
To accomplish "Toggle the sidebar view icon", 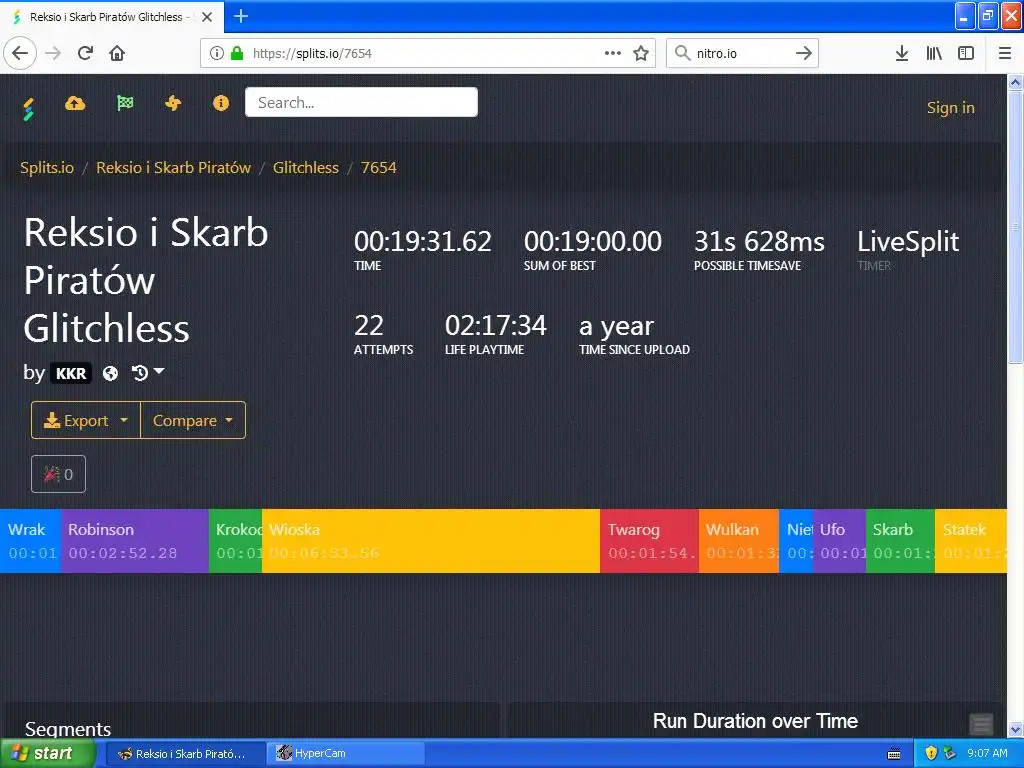I will click(x=966, y=53).
